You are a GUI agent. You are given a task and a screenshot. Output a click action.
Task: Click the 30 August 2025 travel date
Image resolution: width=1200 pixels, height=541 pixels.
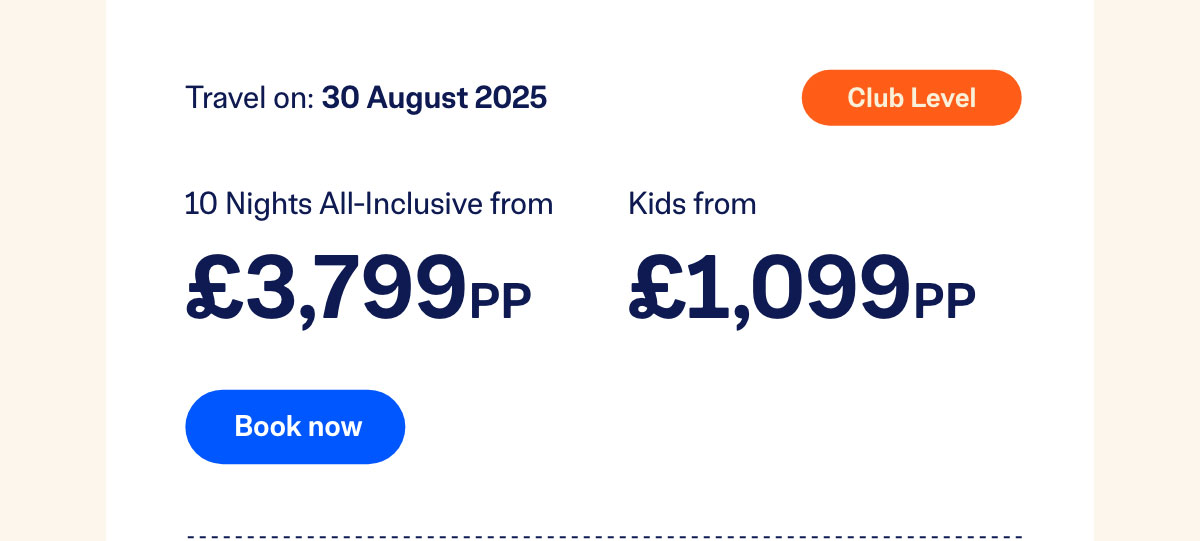point(434,98)
